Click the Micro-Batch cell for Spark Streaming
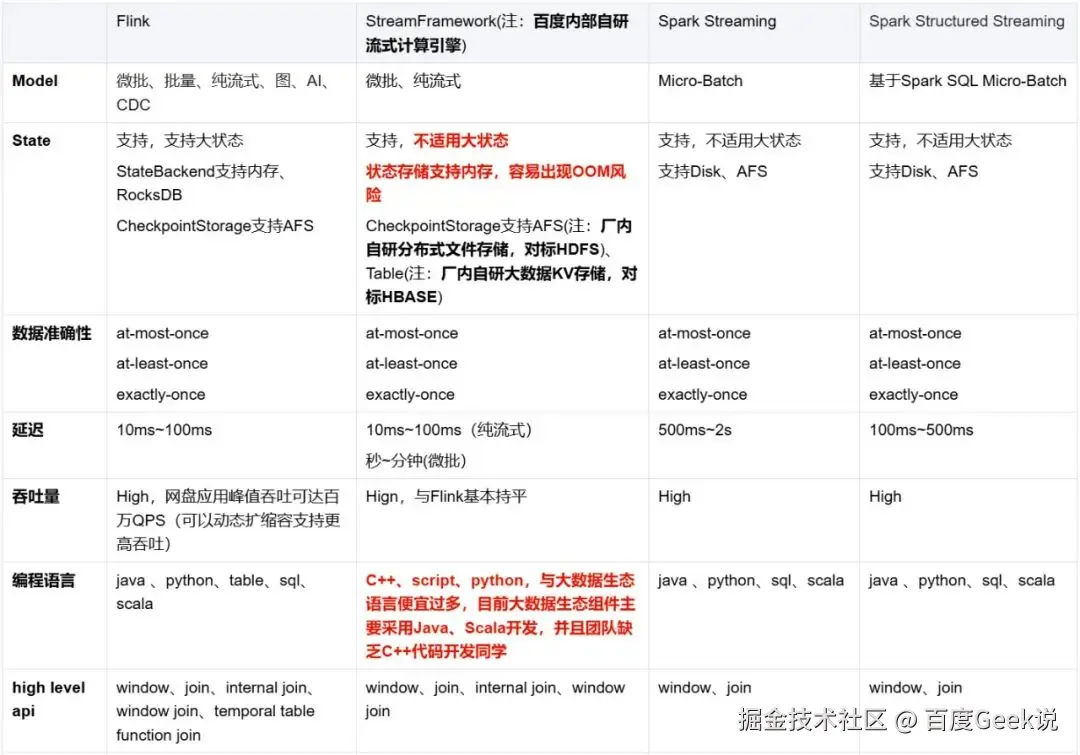The width and height of the screenshot is (1080, 755). pos(700,81)
